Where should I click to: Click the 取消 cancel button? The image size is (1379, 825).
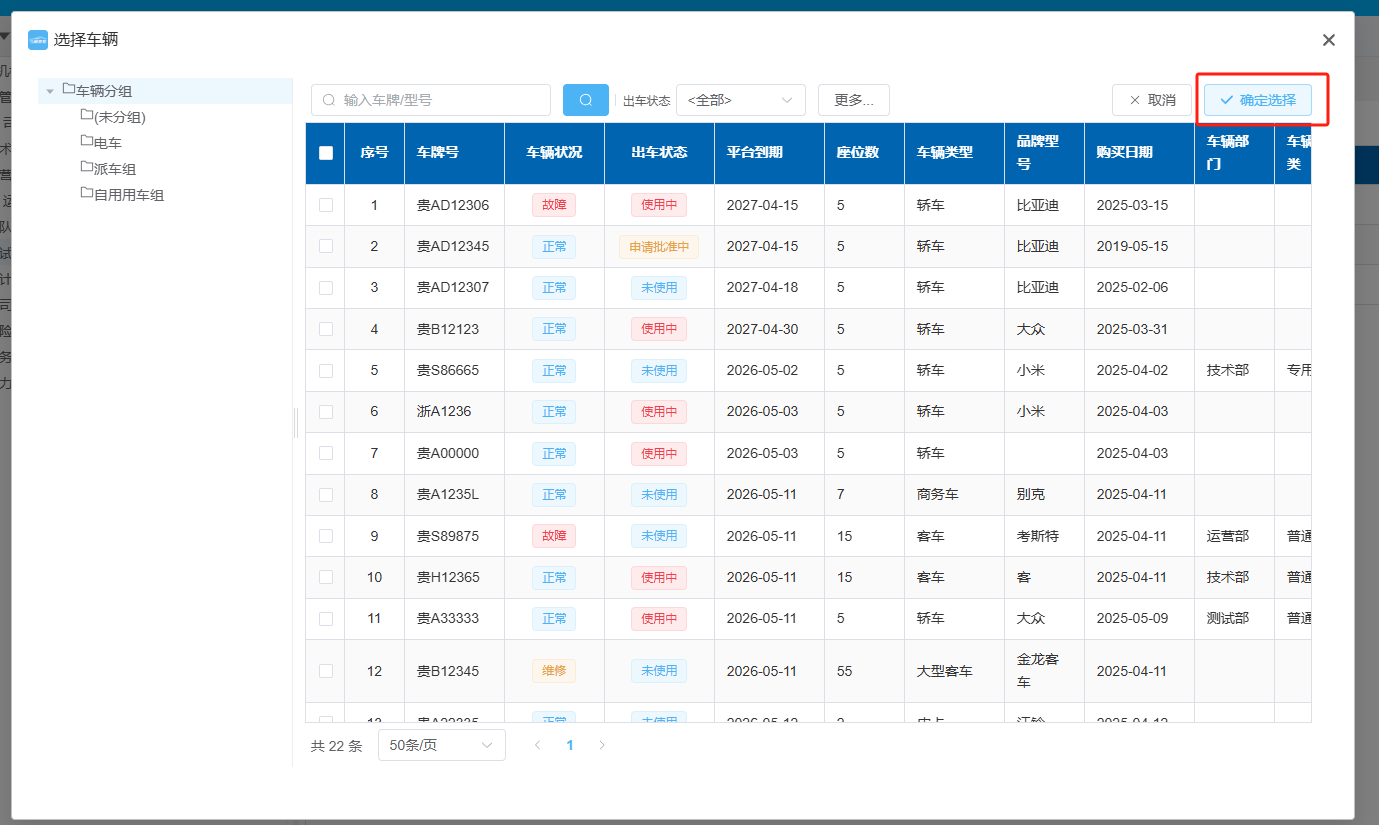click(1151, 100)
